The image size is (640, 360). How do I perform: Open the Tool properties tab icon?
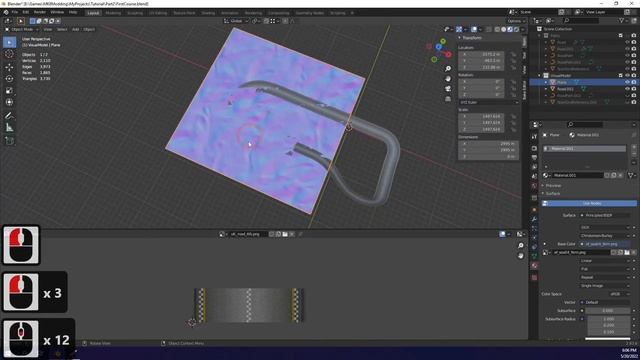point(534,137)
